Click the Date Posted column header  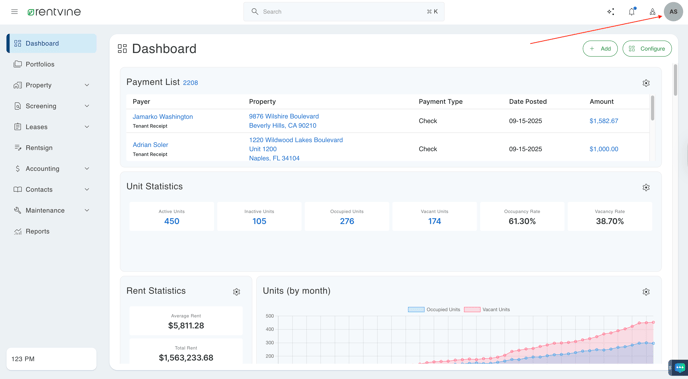[528, 101]
